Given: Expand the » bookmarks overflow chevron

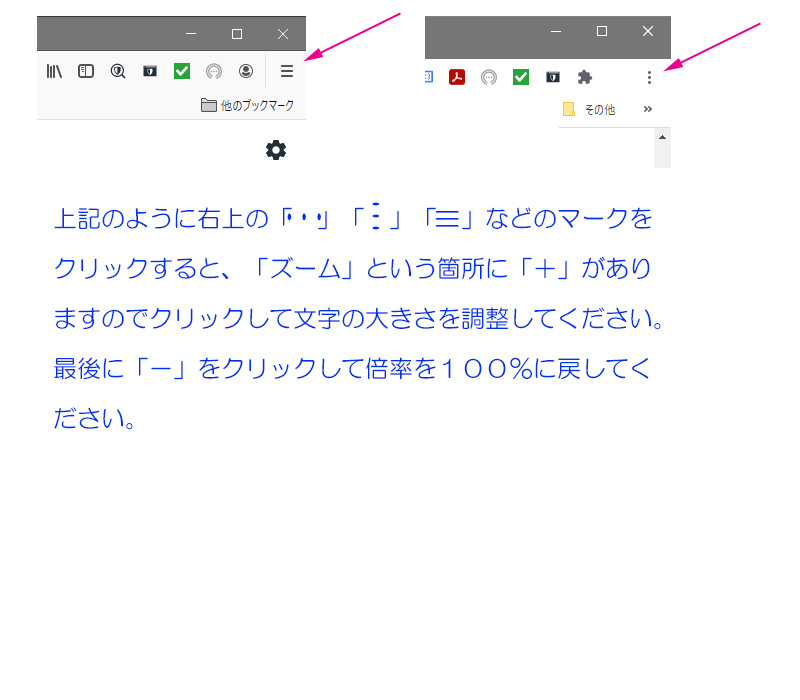Looking at the screenshot, I should (x=648, y=109).
